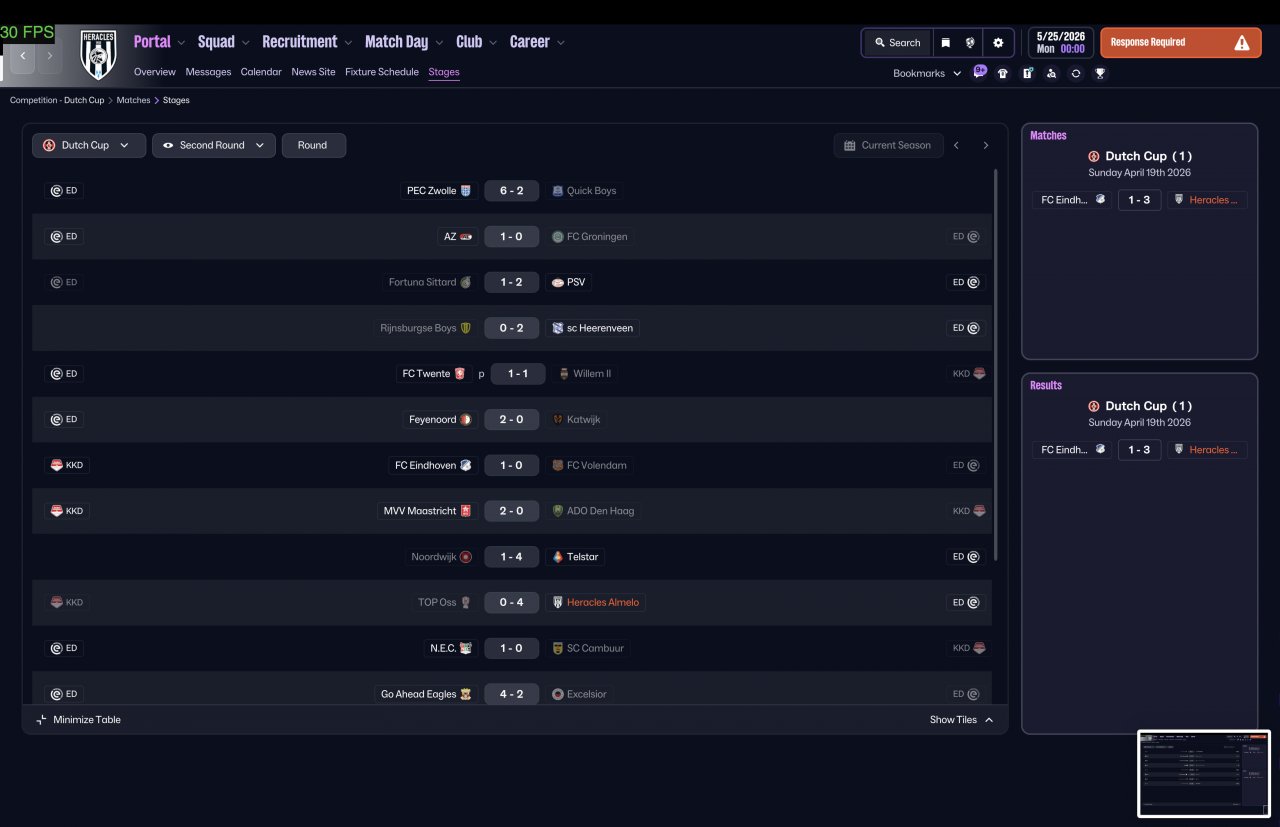
Task: Click the Dutch Cup ( 1 ) heading under Matches
Action: (1148, 156)
